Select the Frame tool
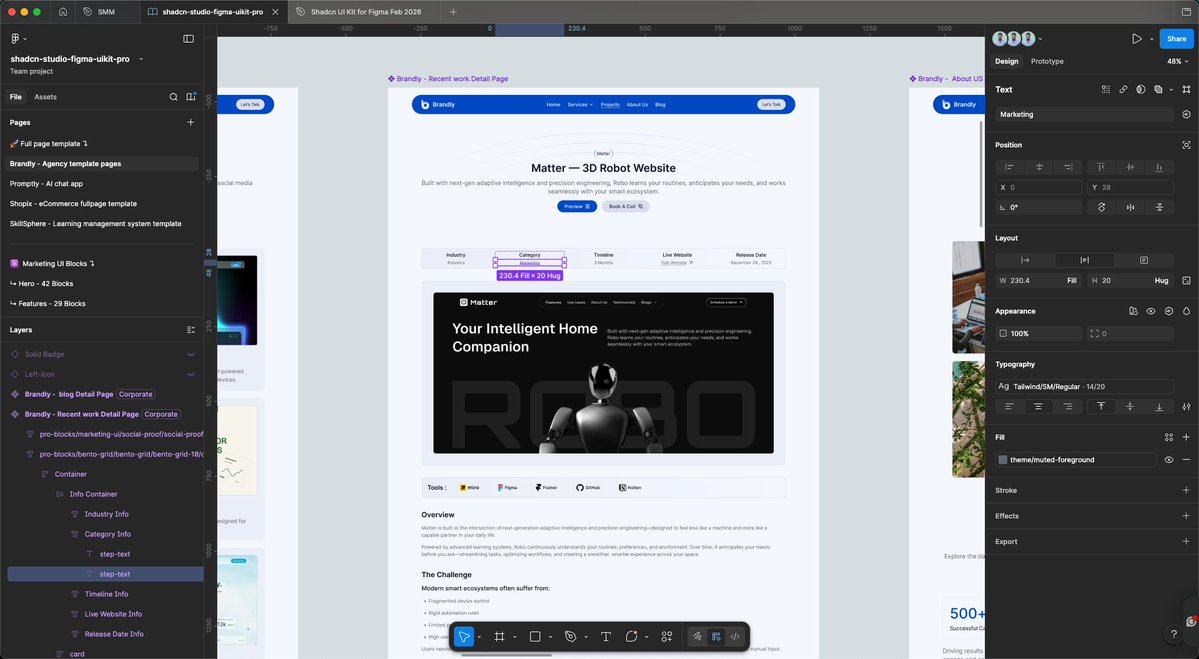Viewport: 1199px width, 659px height. pos(499,636)
